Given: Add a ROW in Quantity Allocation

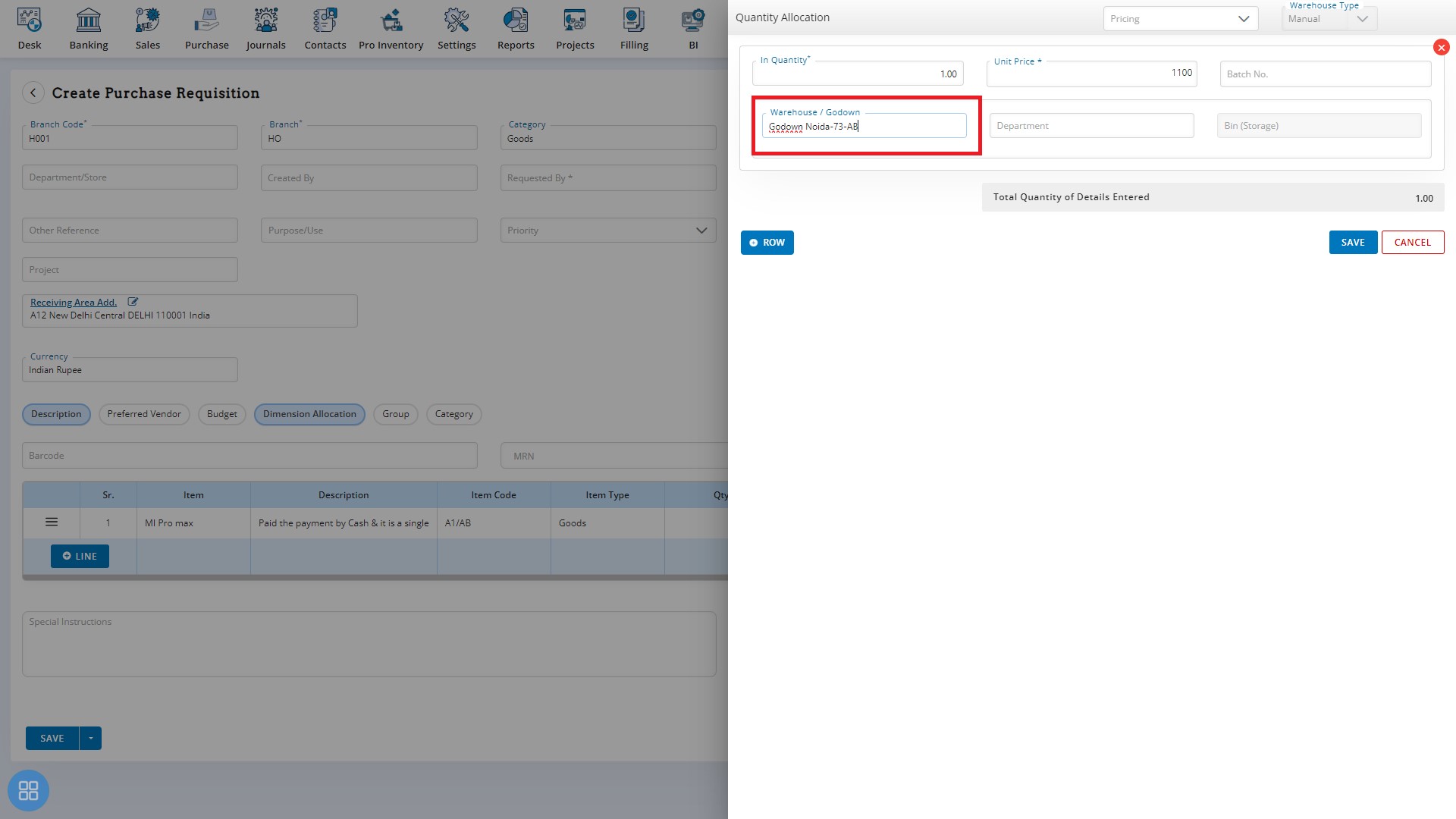Looking at the screenshot, I should [x=767, y=243].
